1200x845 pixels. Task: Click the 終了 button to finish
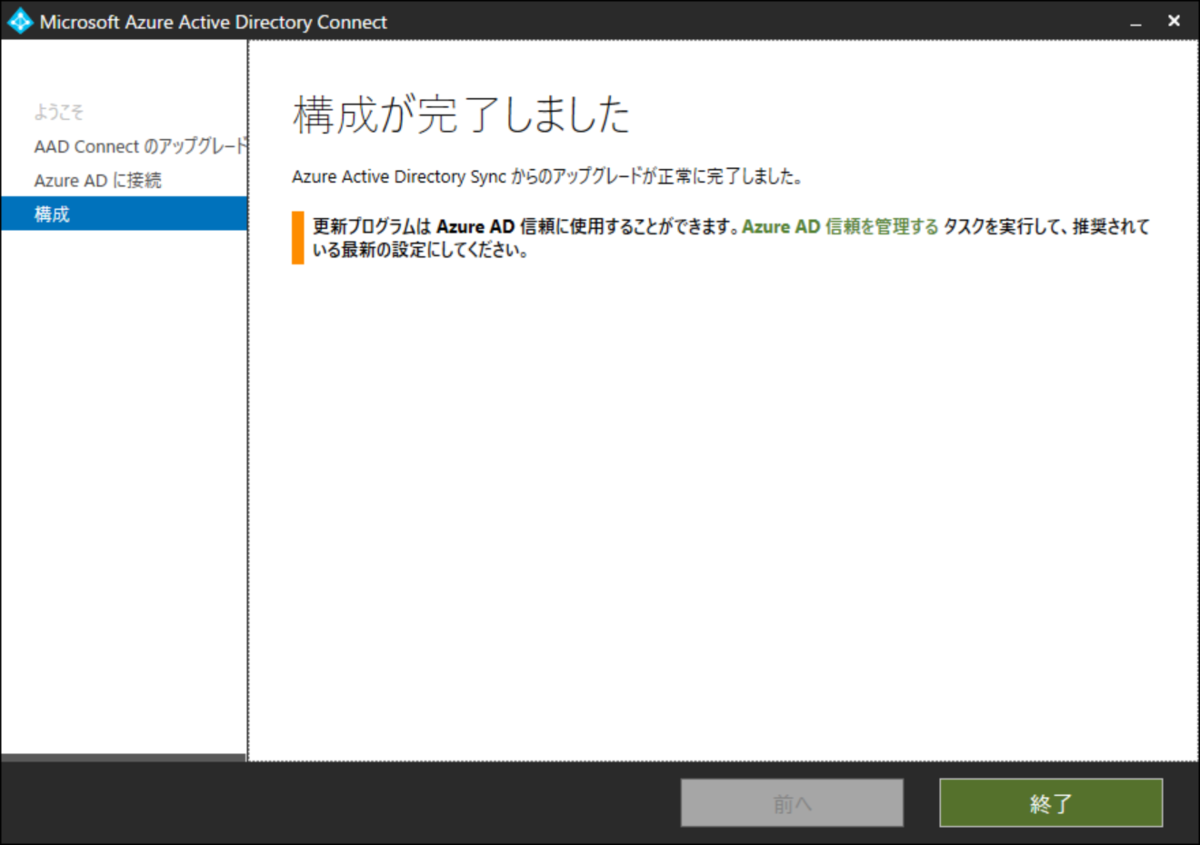[1051, 803]
